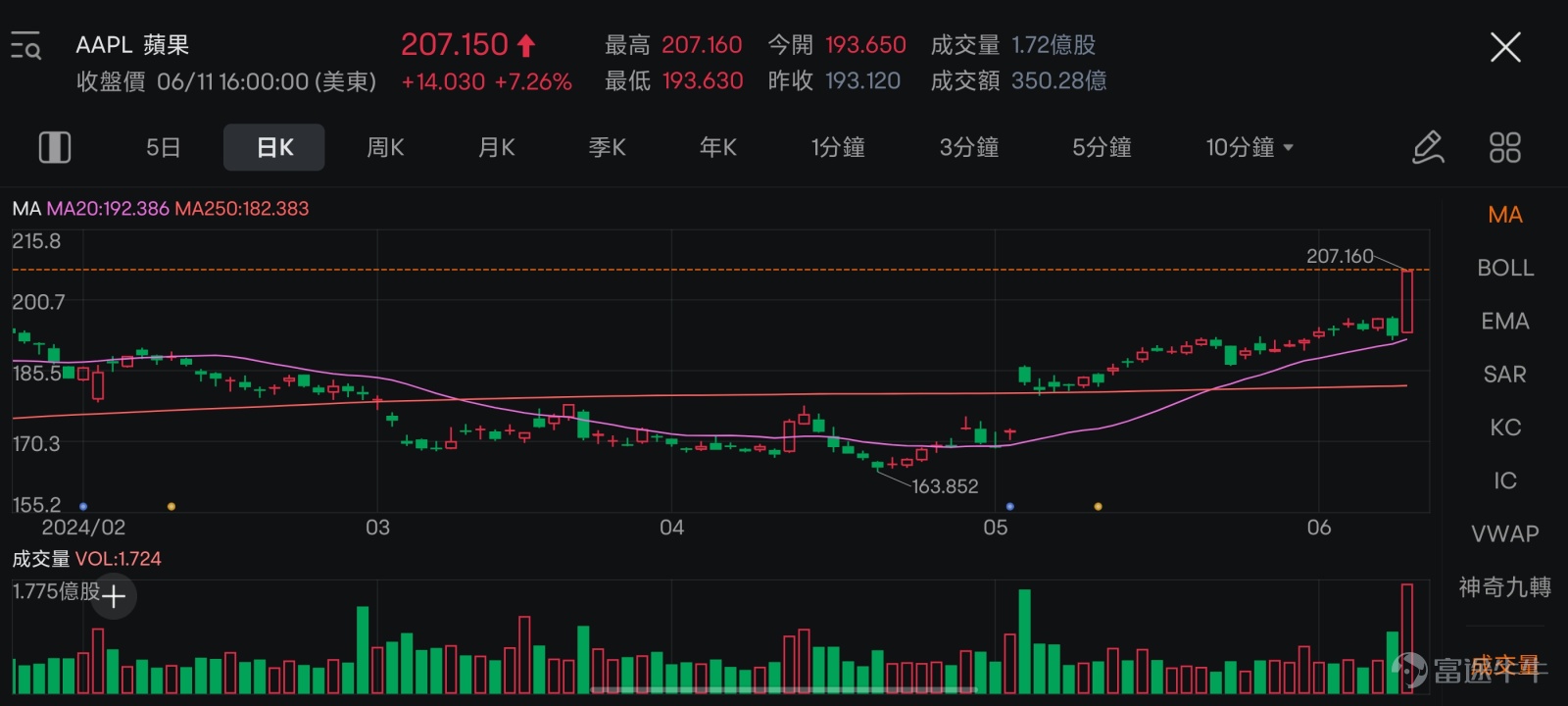The image size is (1568, 706).
Task: Switch to 月K monthly candlestick tab
Action: 496,147
